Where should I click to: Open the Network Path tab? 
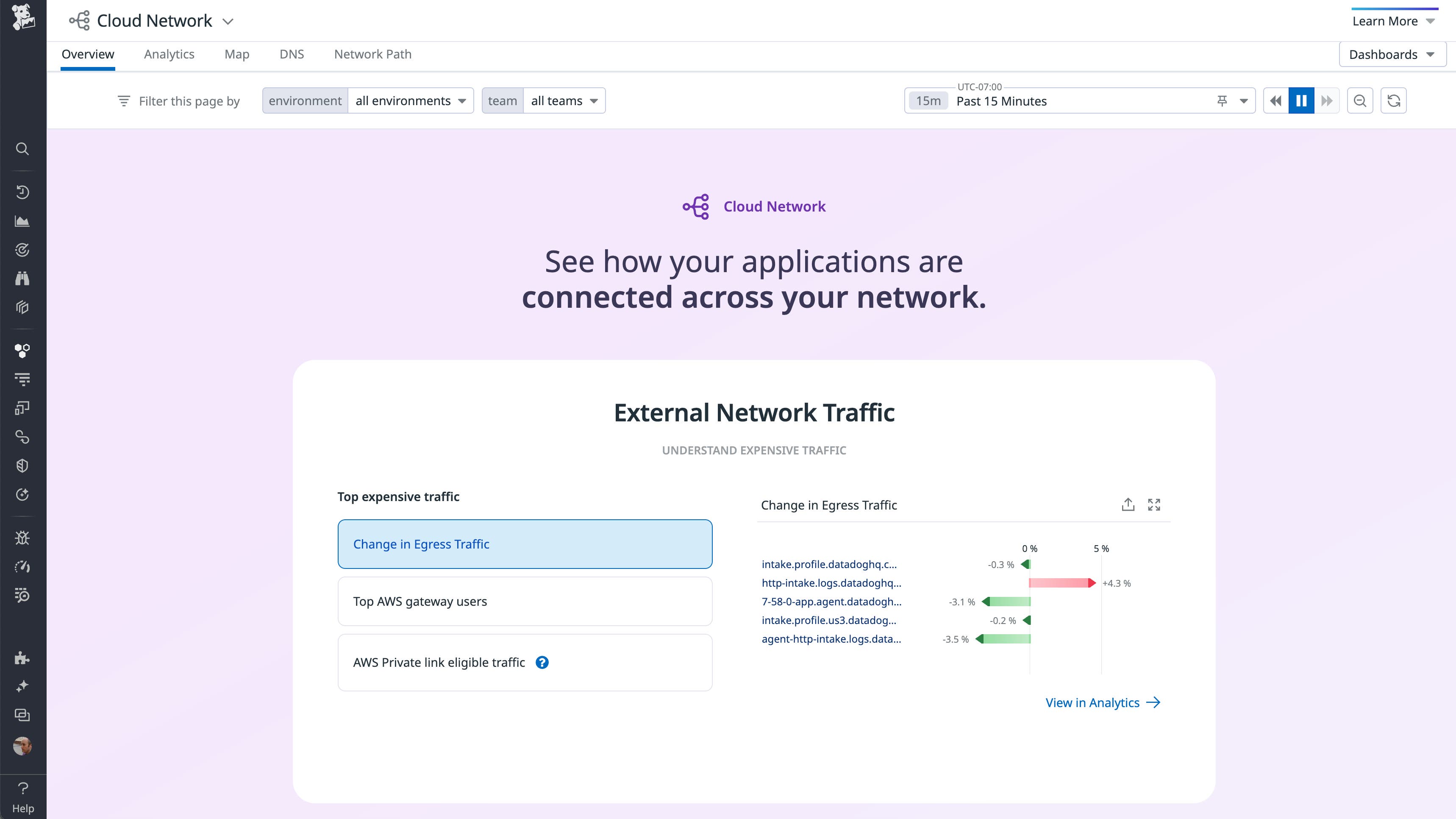[x=371, y=54]
